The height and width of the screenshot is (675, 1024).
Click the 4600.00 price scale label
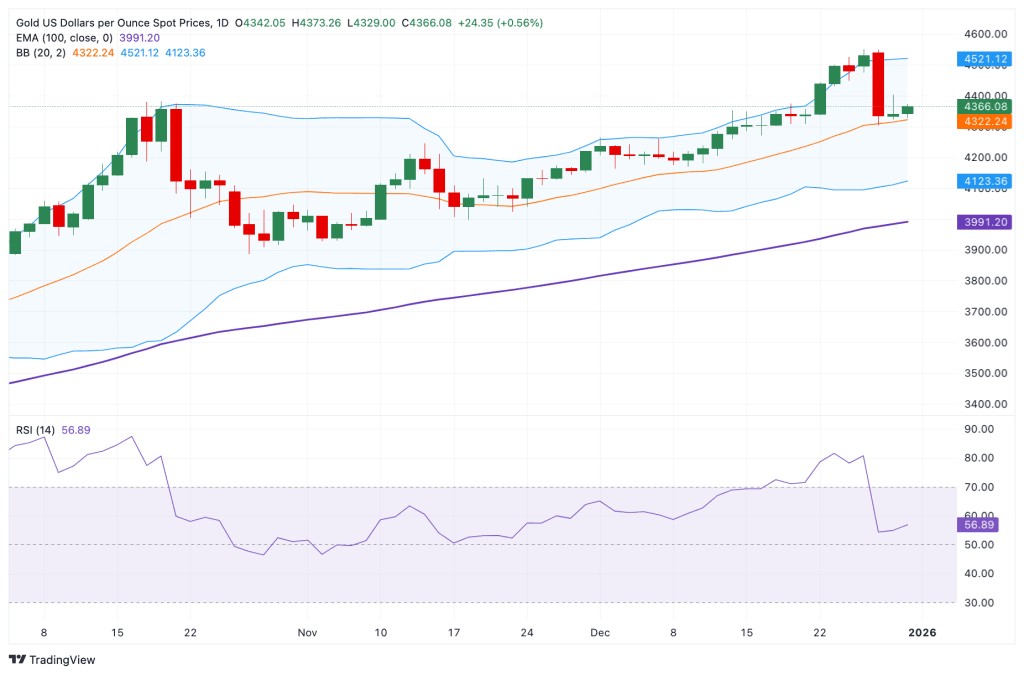pos(985,34)
